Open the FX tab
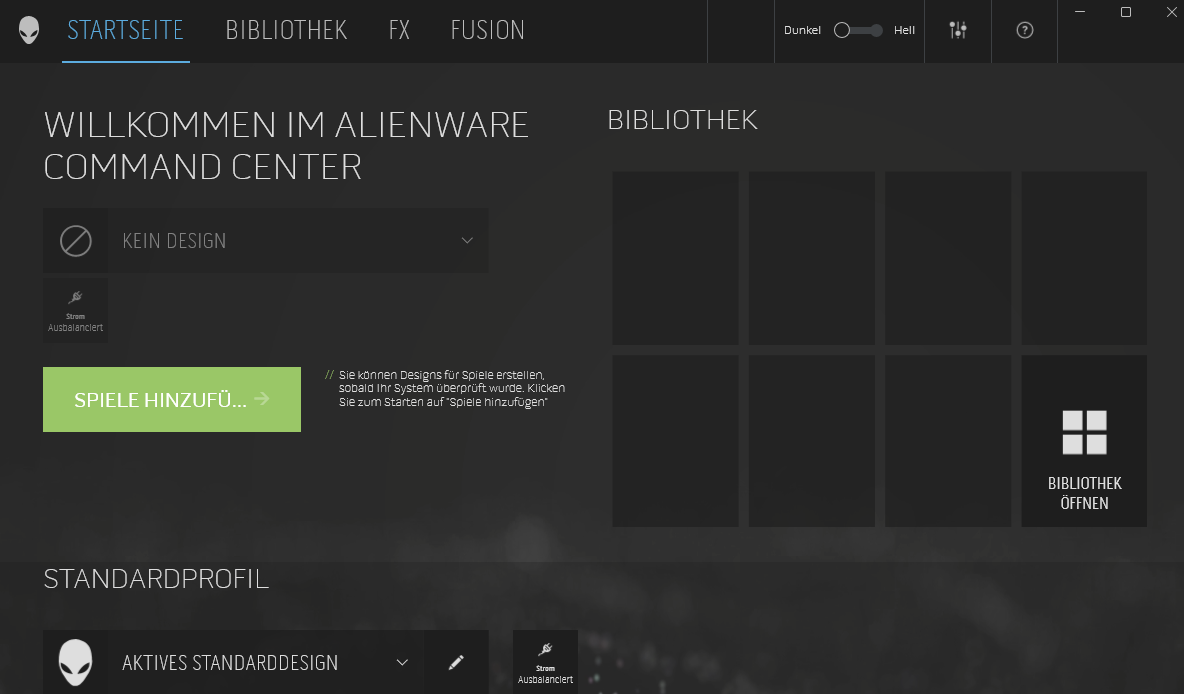Image resolution: width=1184 pixels, height=694 pixels. (x=399, y=30)
